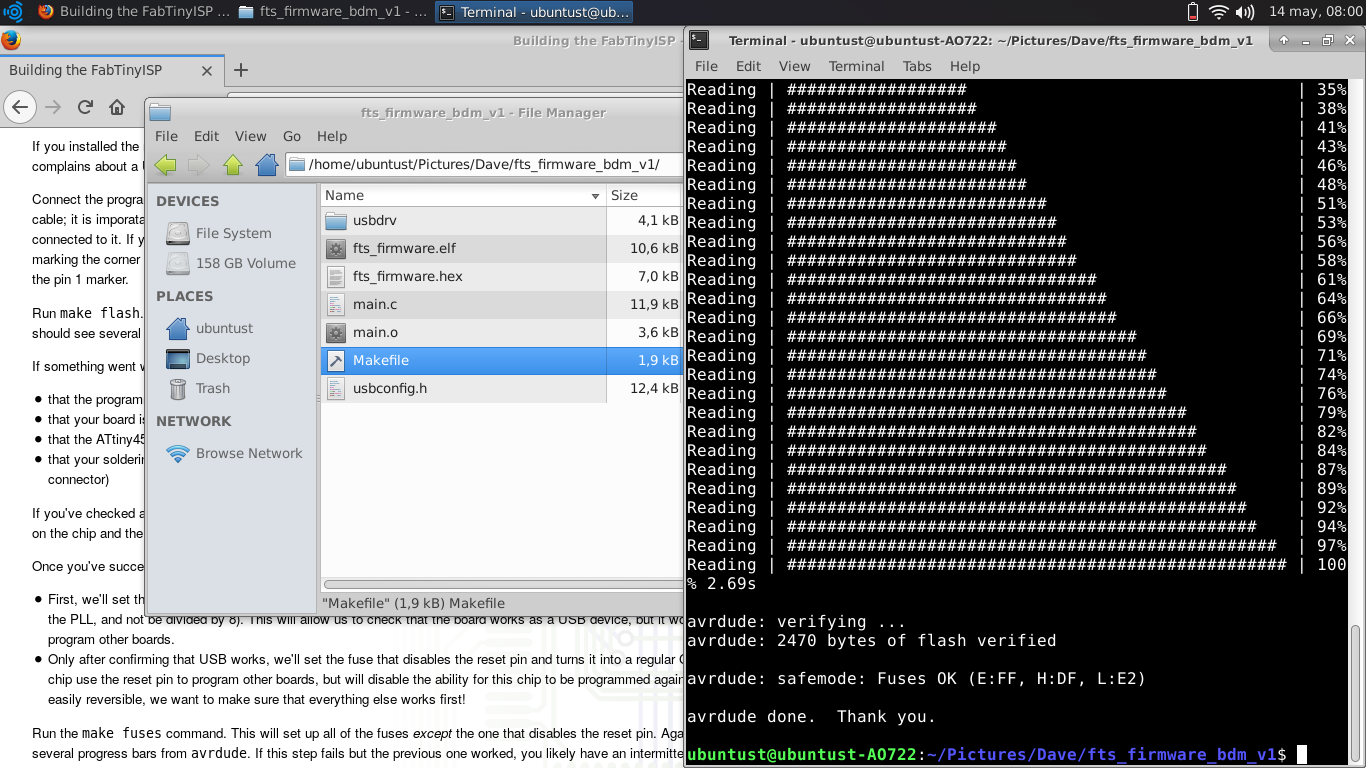Open the Wi-Fi network indicator
The height and width of the screenshot is (768, 1366).
1218,12
